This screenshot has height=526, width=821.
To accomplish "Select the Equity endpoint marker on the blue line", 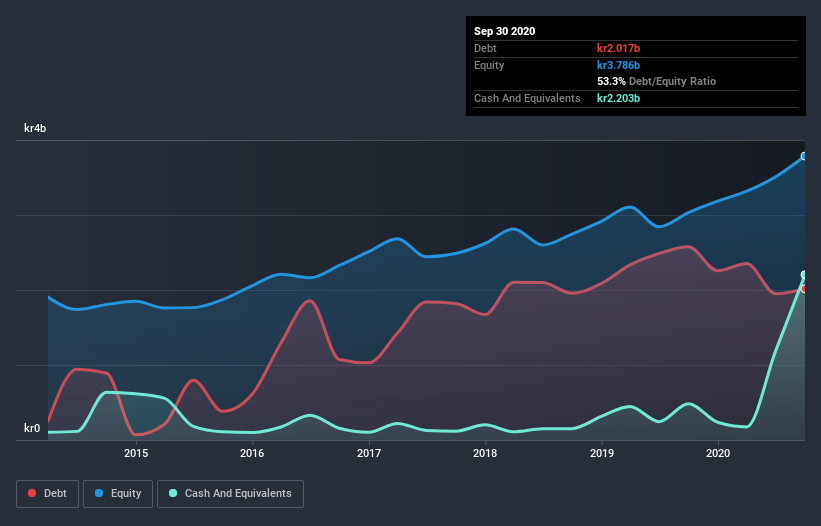I will point(804,156).
